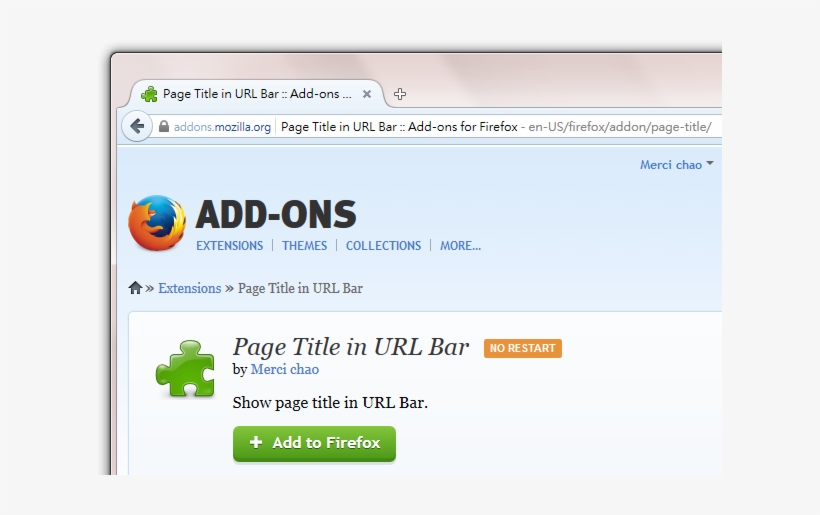Open author link Merci chao under title
This screenshot has height=515, width=820.
pyautogui.click(x=284, y=369)
